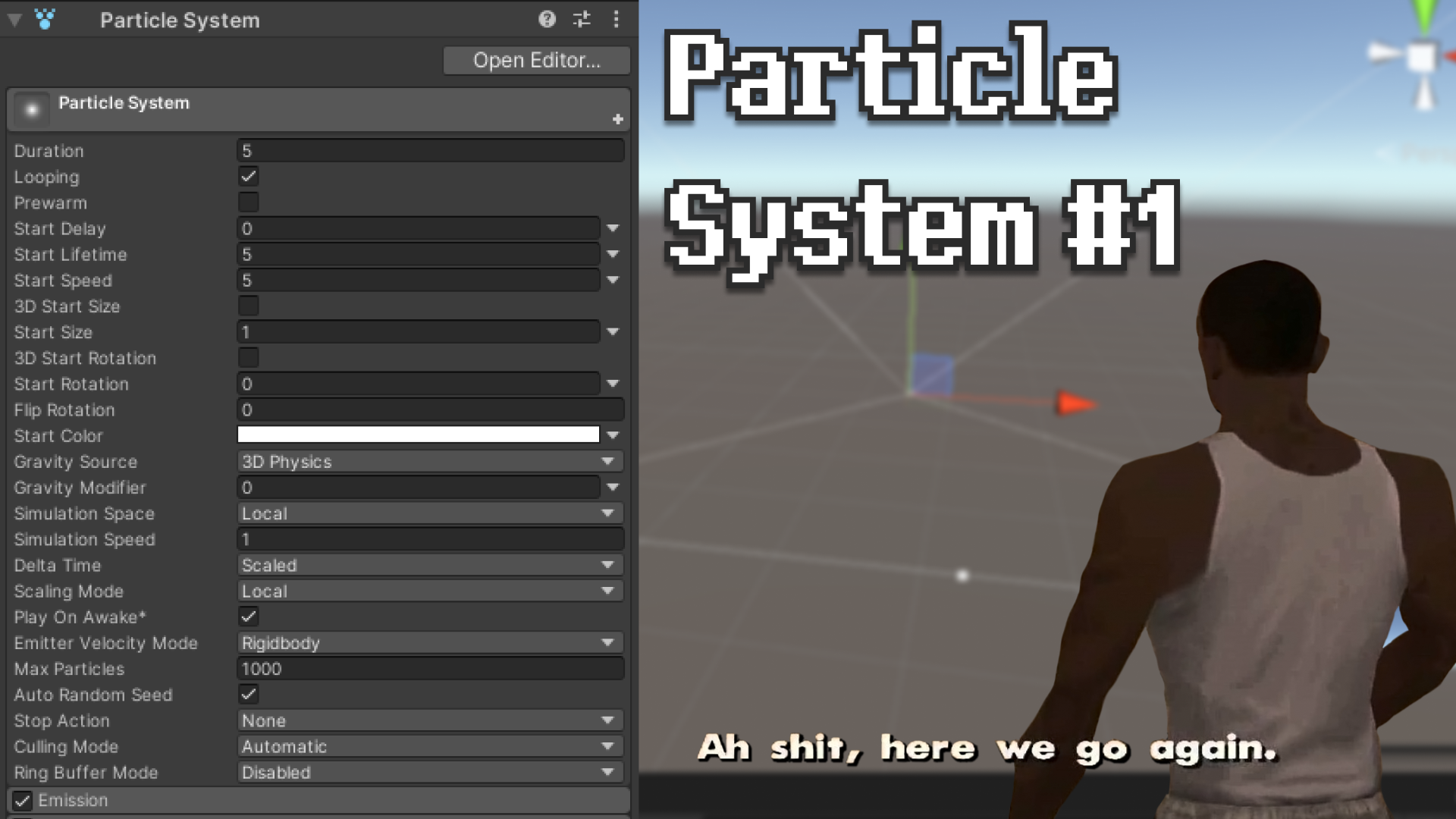Screen dimensions: 1456x819
Task: Click the Start Rotation value field
Action: [419, 384]
